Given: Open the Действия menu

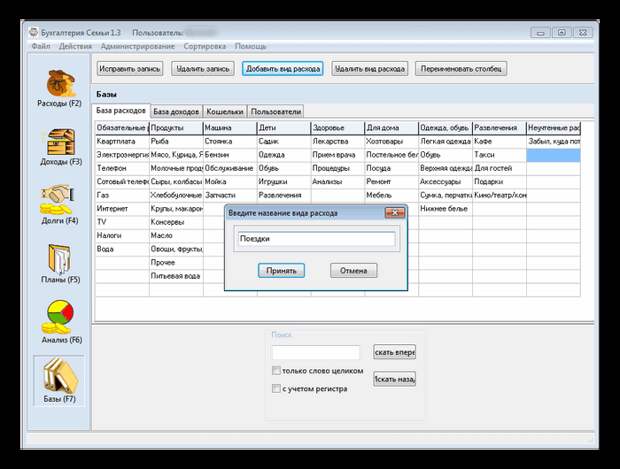Looking at the screenshot, I should click(75, 46).
